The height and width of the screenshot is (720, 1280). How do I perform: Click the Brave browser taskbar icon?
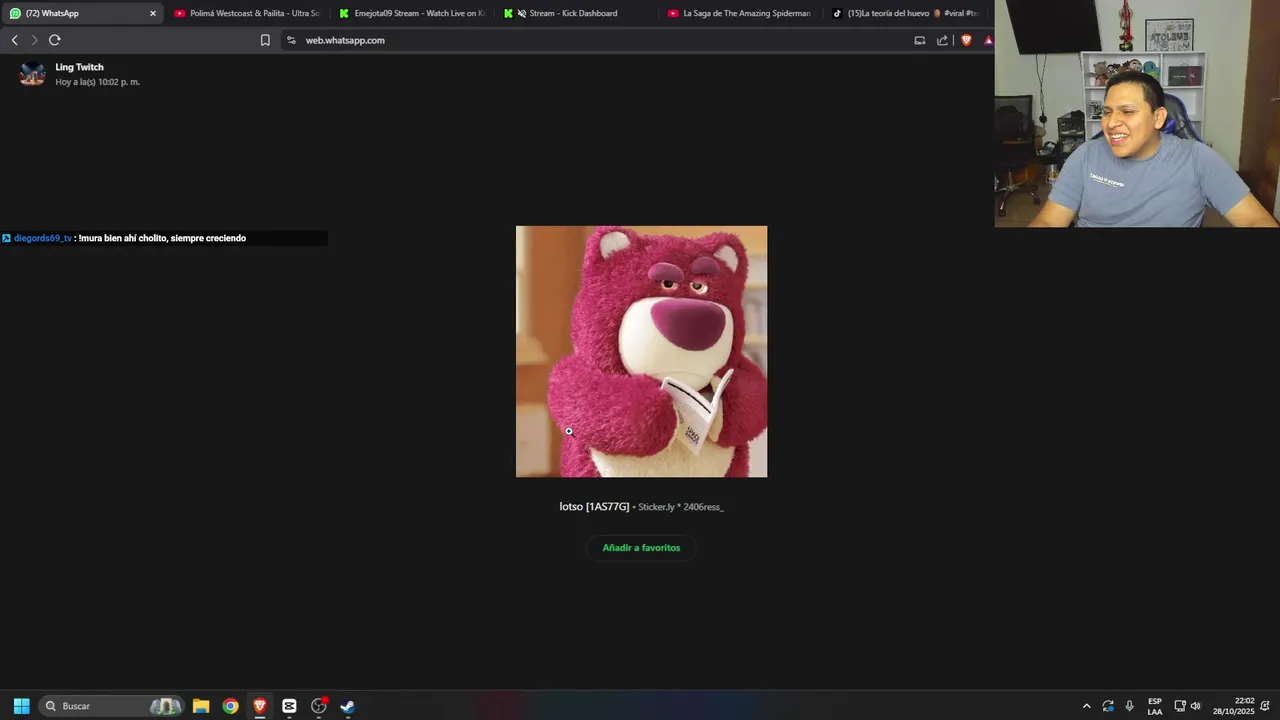coord(260,706)
